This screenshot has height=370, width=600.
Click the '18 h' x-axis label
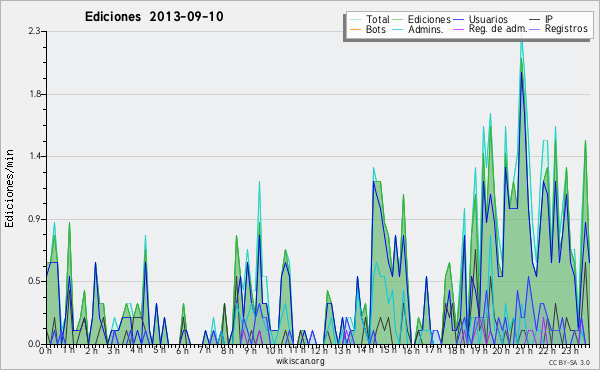[x=456, y=350]
